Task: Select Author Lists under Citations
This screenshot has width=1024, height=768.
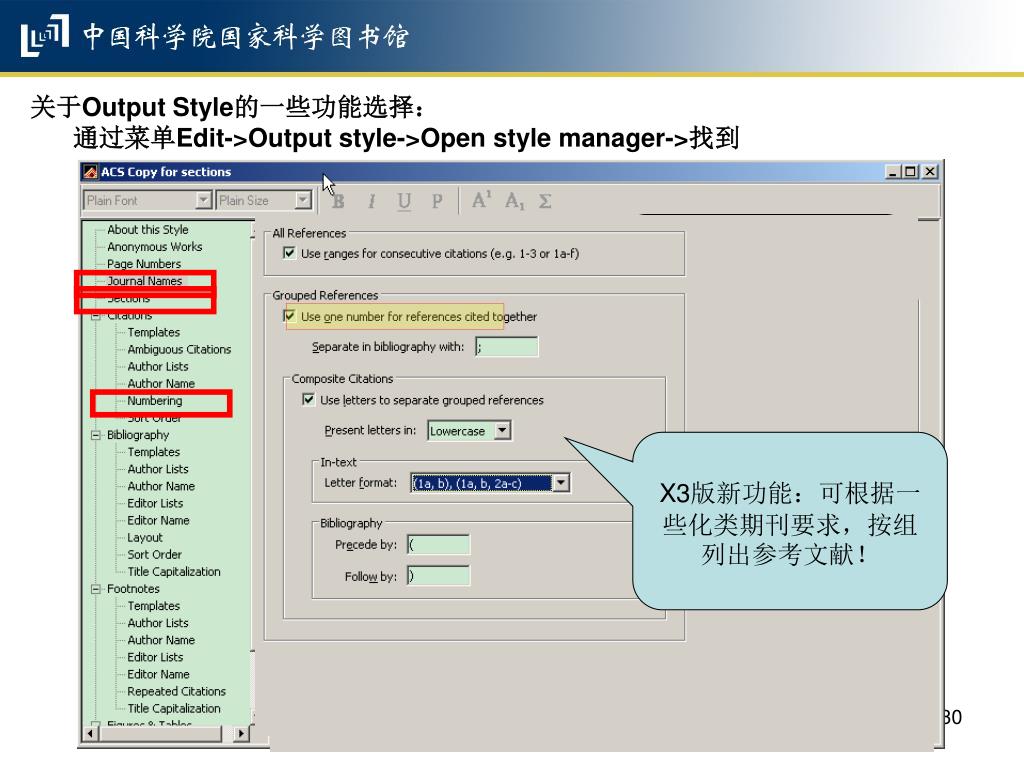Action: tap(158, 366)
